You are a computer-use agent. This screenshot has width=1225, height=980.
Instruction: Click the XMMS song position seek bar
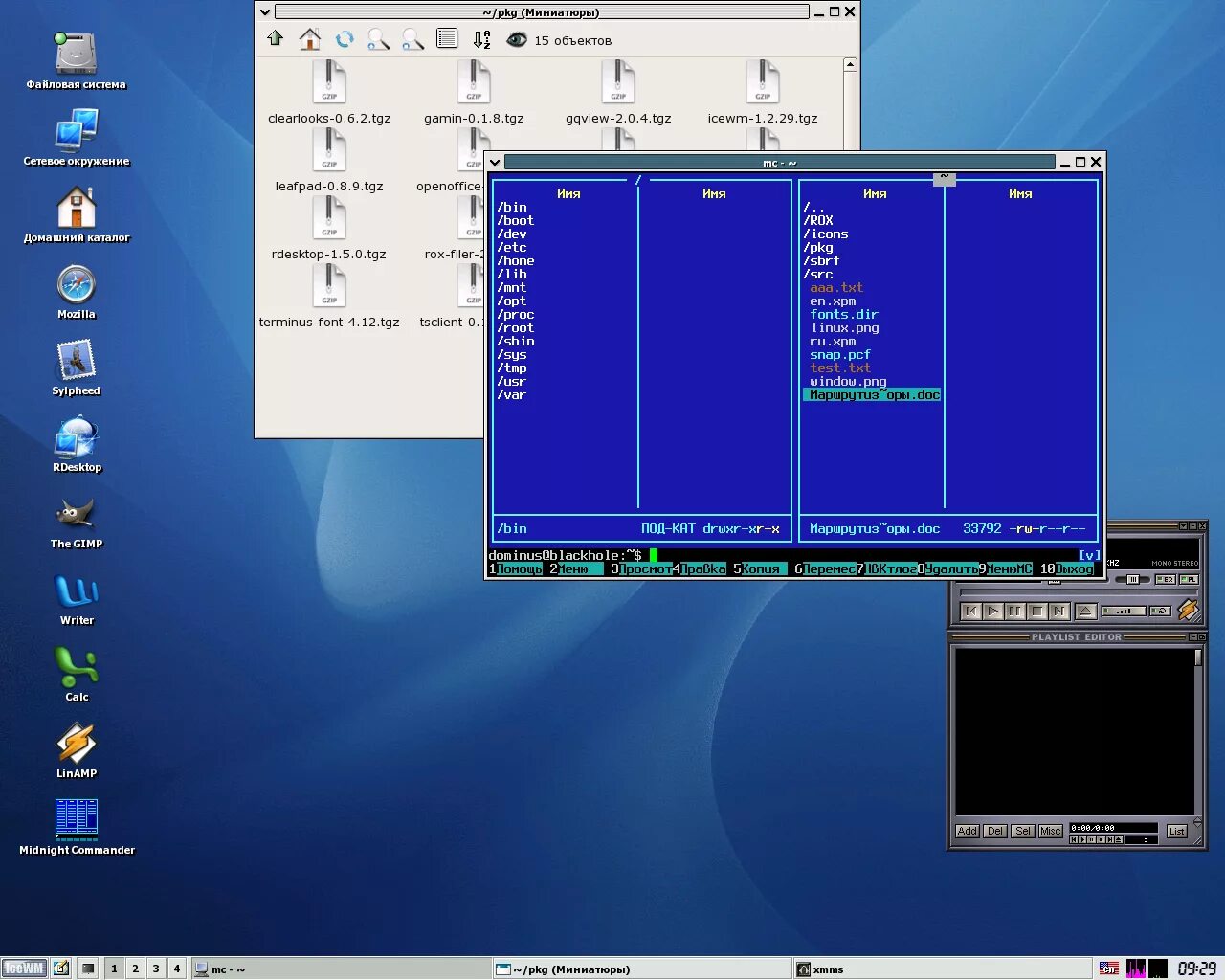1079,592
